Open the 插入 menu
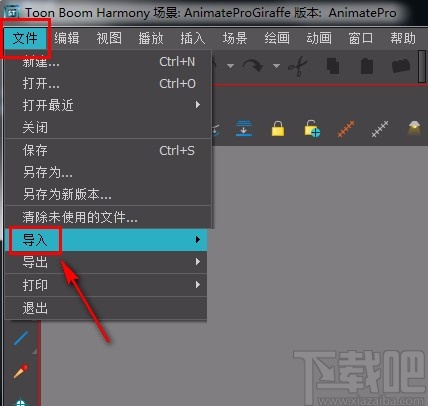428x406 pixels. 193,38
